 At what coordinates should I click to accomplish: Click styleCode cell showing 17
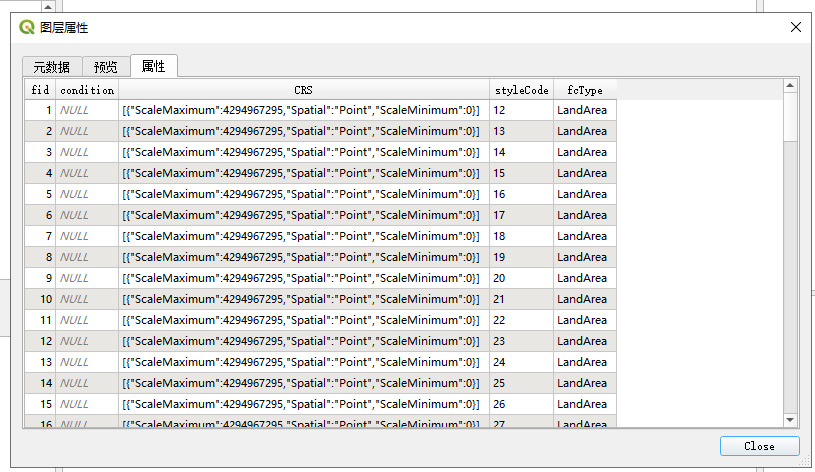click(521, 215)
